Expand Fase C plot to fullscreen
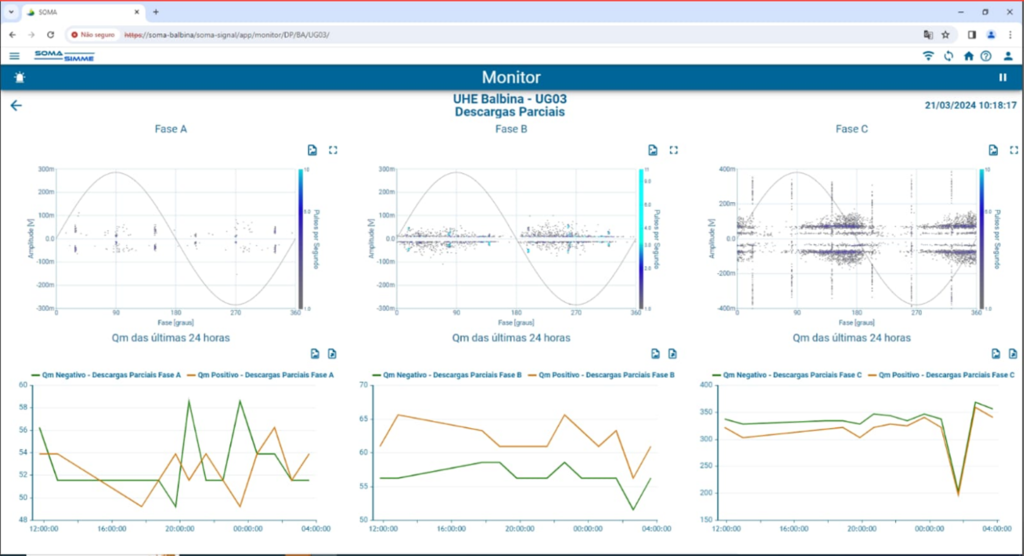 pyautogui.click(x=1013, y=150)
